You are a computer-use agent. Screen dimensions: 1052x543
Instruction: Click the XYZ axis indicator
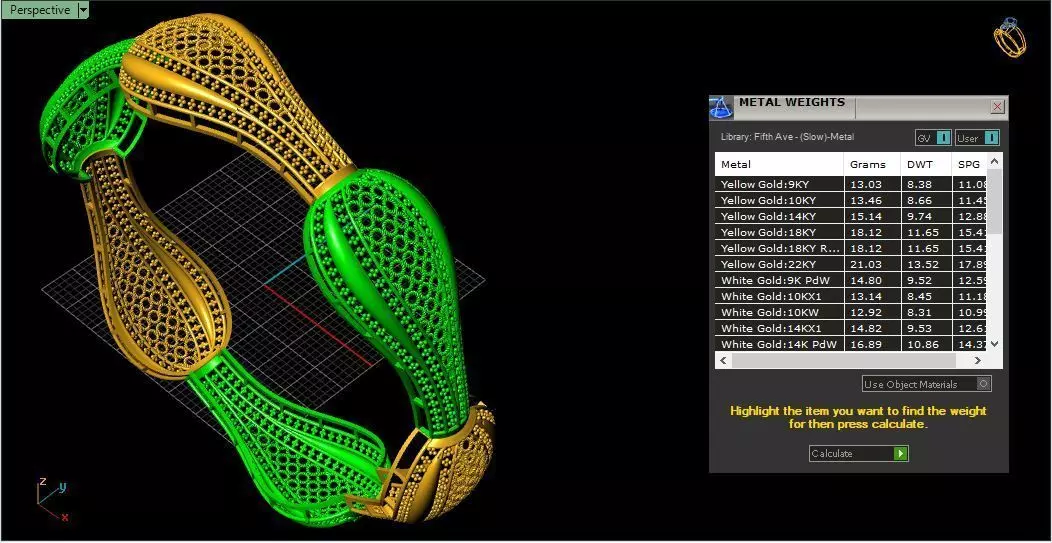tap(51, 500)
